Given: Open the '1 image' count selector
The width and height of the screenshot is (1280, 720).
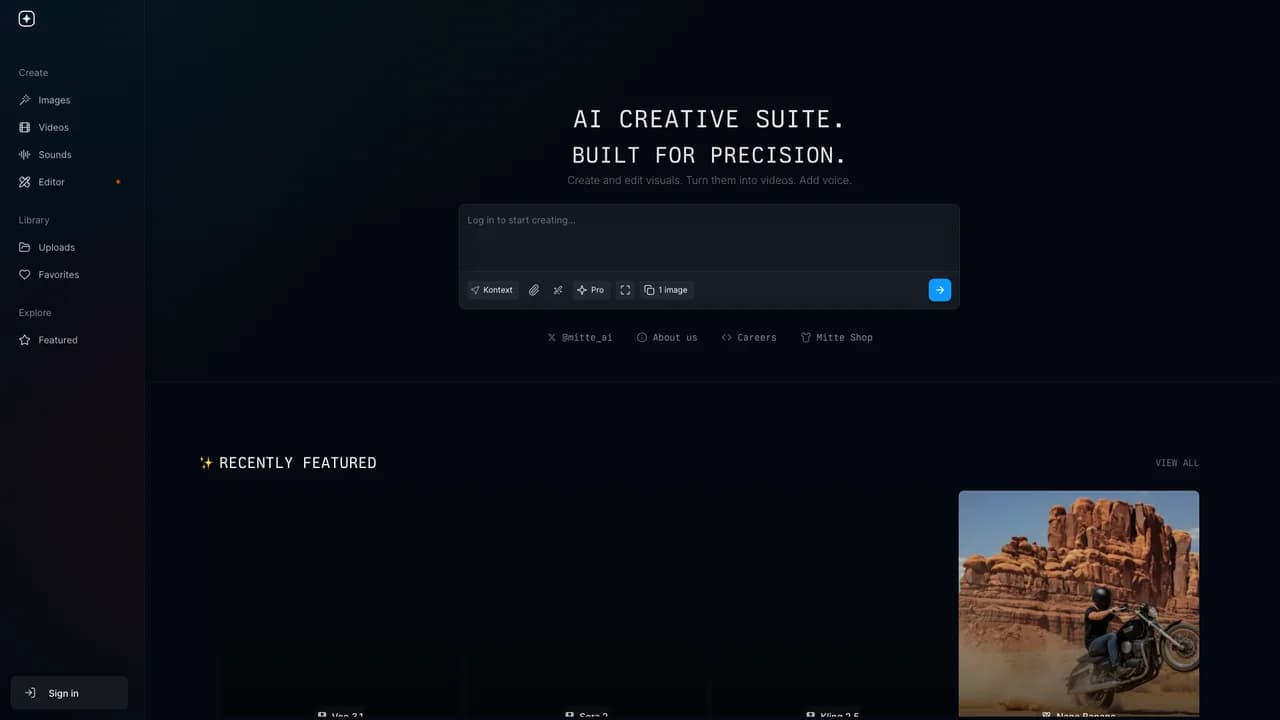Looking at the screenshot, I should click(x=666, y=290).
